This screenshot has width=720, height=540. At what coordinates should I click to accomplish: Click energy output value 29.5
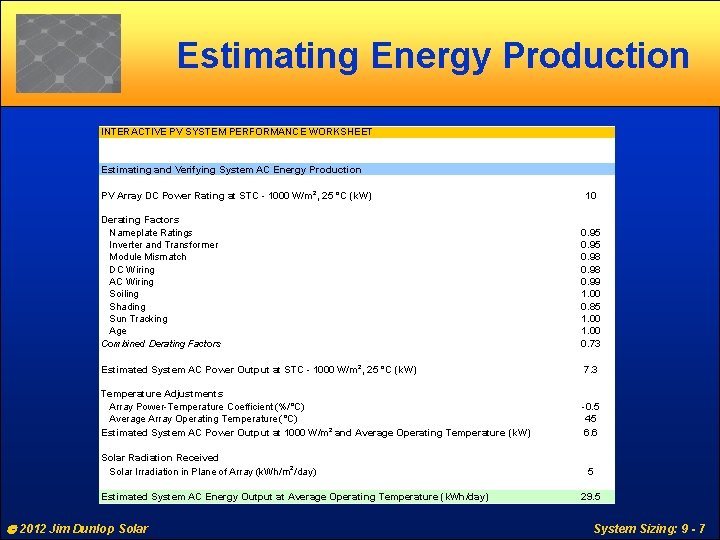coord(590,497)
